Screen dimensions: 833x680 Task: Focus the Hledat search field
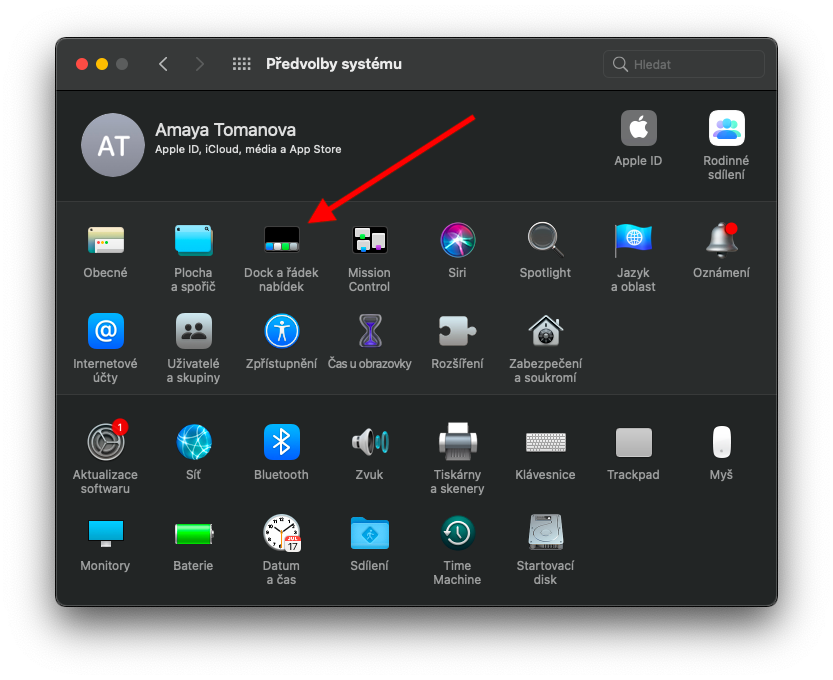coord(684,64)
